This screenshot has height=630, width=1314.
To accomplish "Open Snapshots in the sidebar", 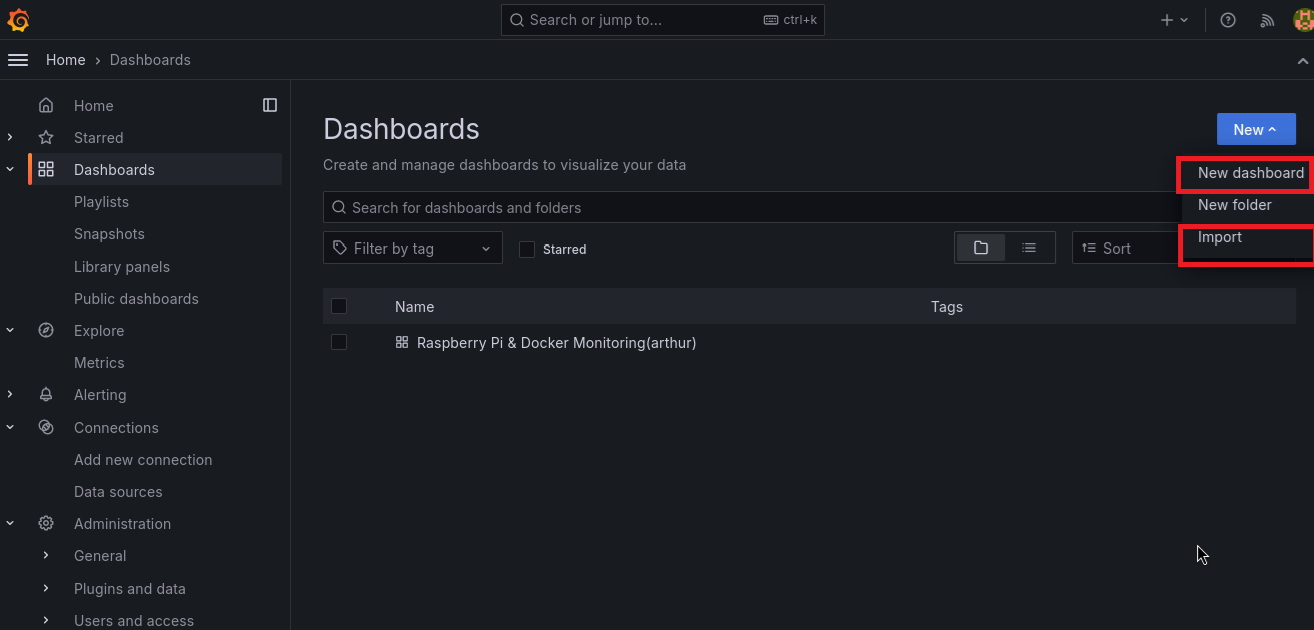I will coord(109,234).
